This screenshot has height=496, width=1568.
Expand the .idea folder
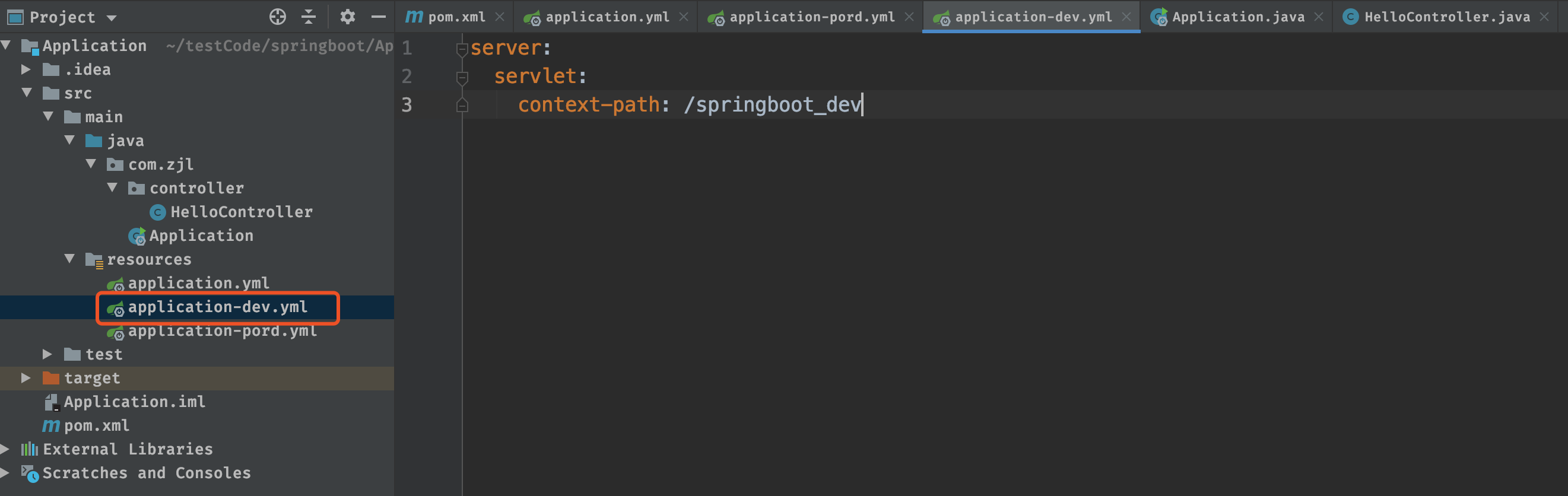(26, 69)
